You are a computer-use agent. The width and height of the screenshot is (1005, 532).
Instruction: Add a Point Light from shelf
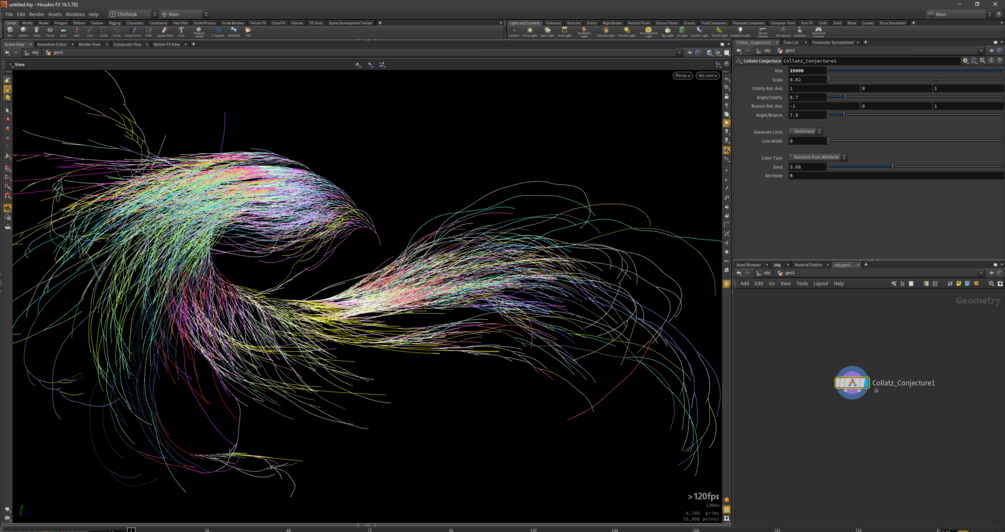point(530,31)
